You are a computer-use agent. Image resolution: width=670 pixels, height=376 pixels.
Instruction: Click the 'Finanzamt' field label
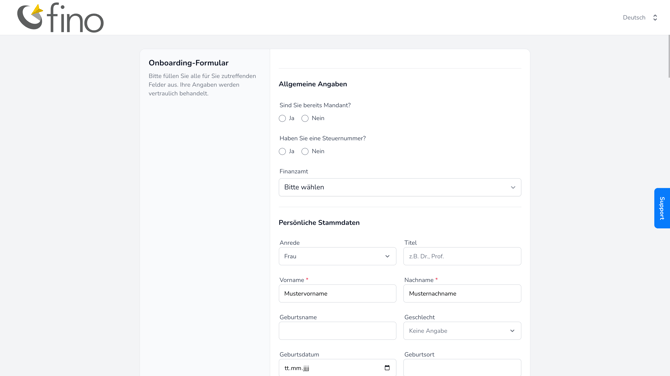coord(294,171)
